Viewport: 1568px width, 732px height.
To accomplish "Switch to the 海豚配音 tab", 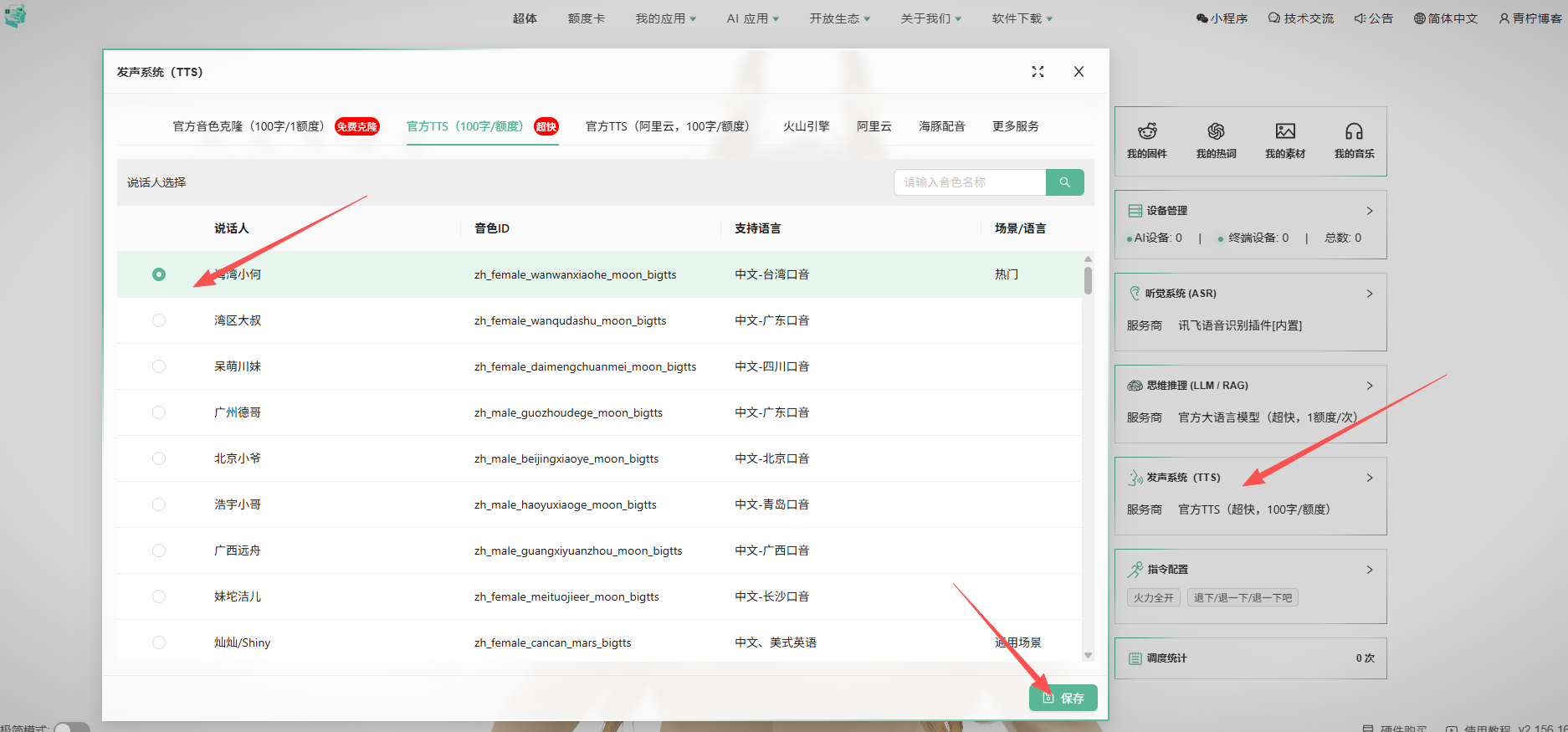I will [x=941, y=126].
